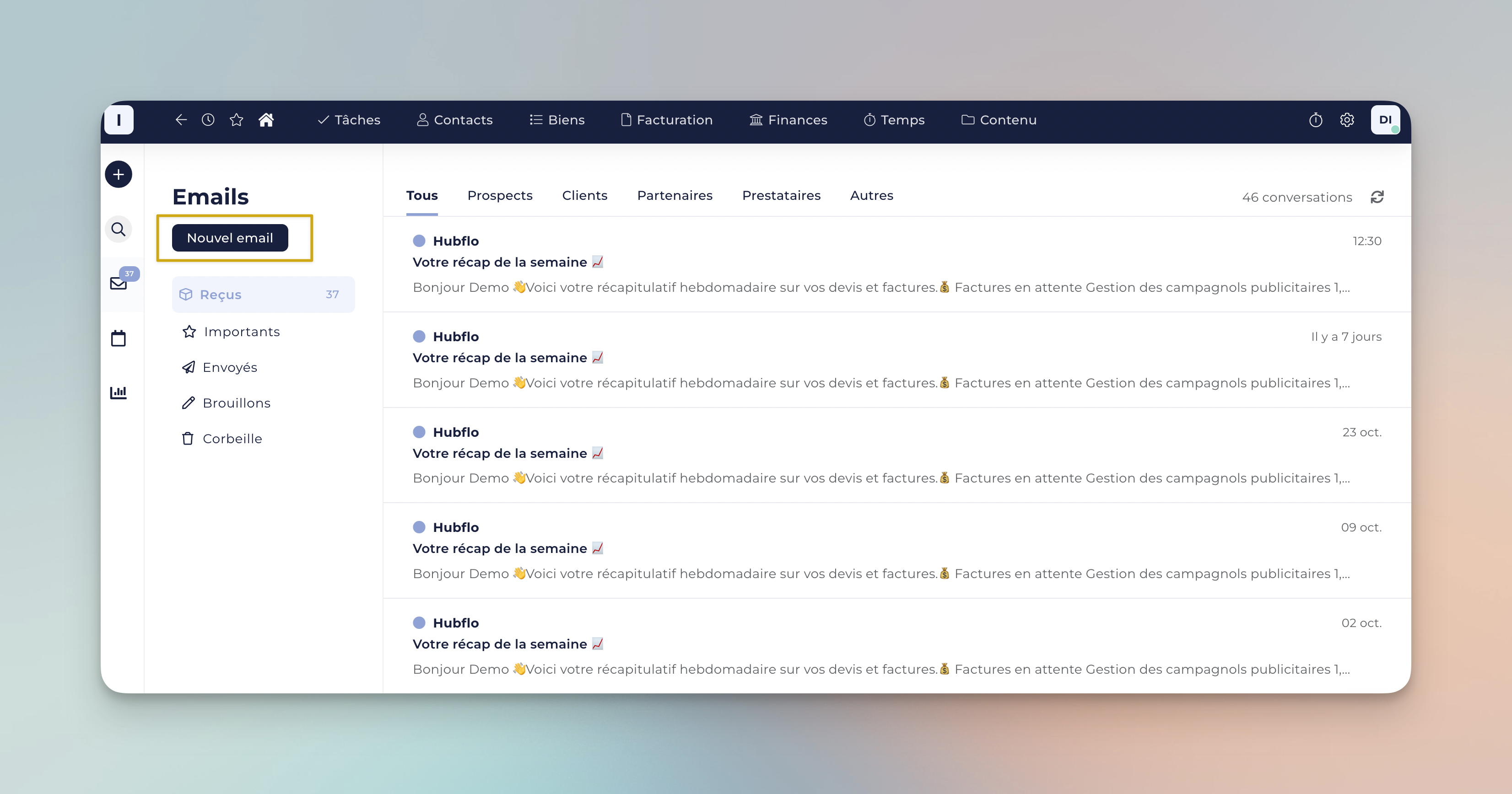Screen dimensions: 1512x794
Task: Open the Hubflo email dated 09 oct.
Action: pyautogui.click(x=897, y=551)
